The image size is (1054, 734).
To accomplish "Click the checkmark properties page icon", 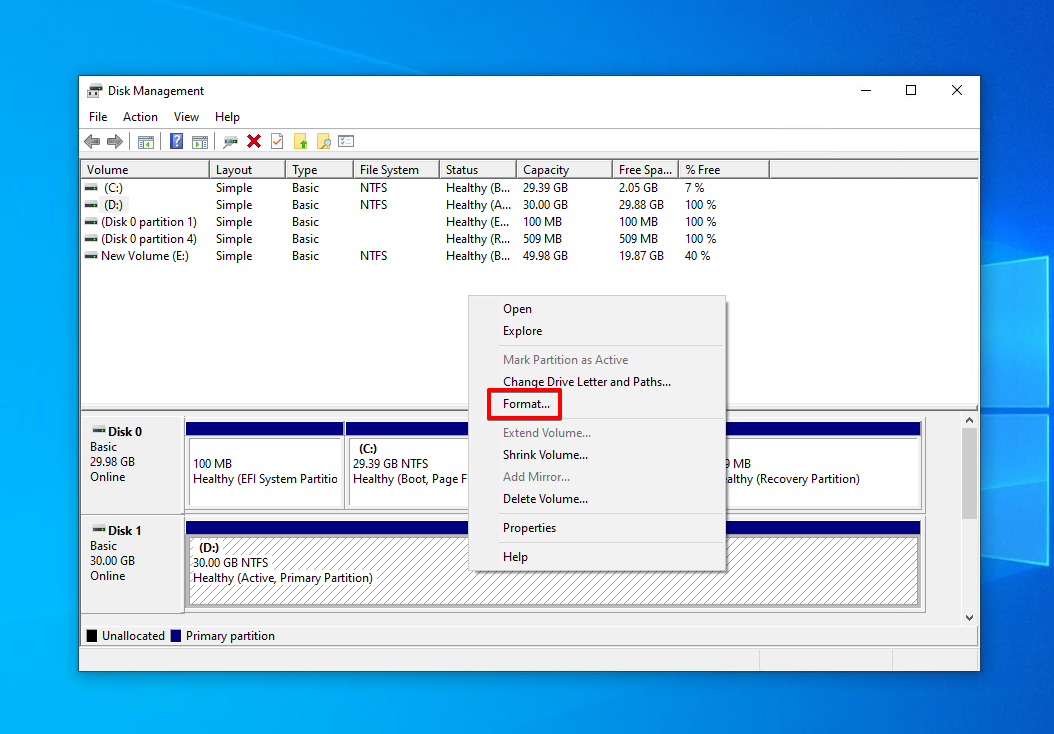I will click(x=277, y=142).
